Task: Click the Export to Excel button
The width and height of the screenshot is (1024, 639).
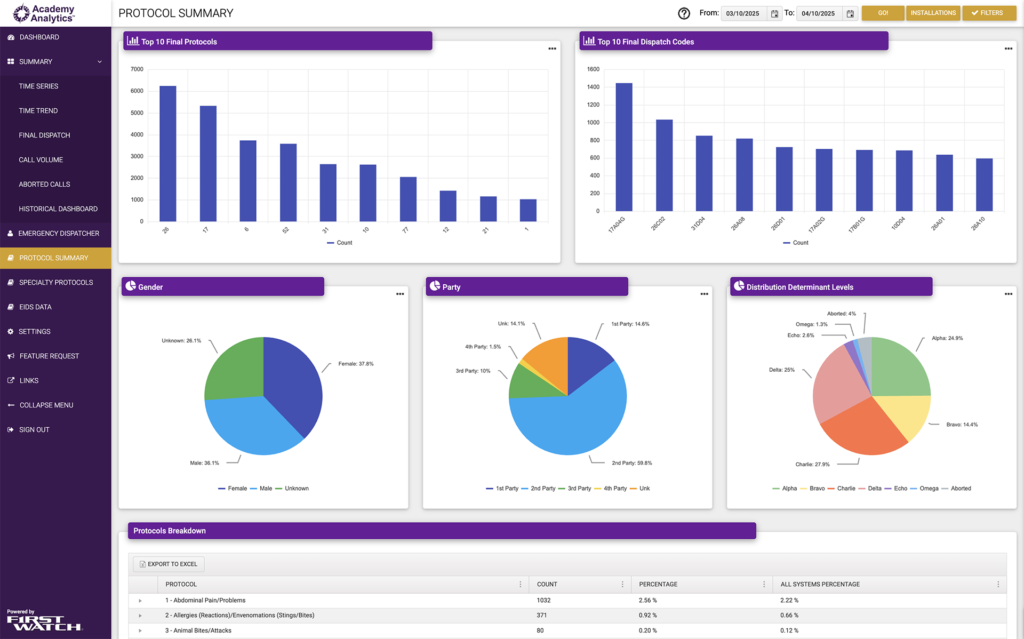Action: (x=169, y=564)
